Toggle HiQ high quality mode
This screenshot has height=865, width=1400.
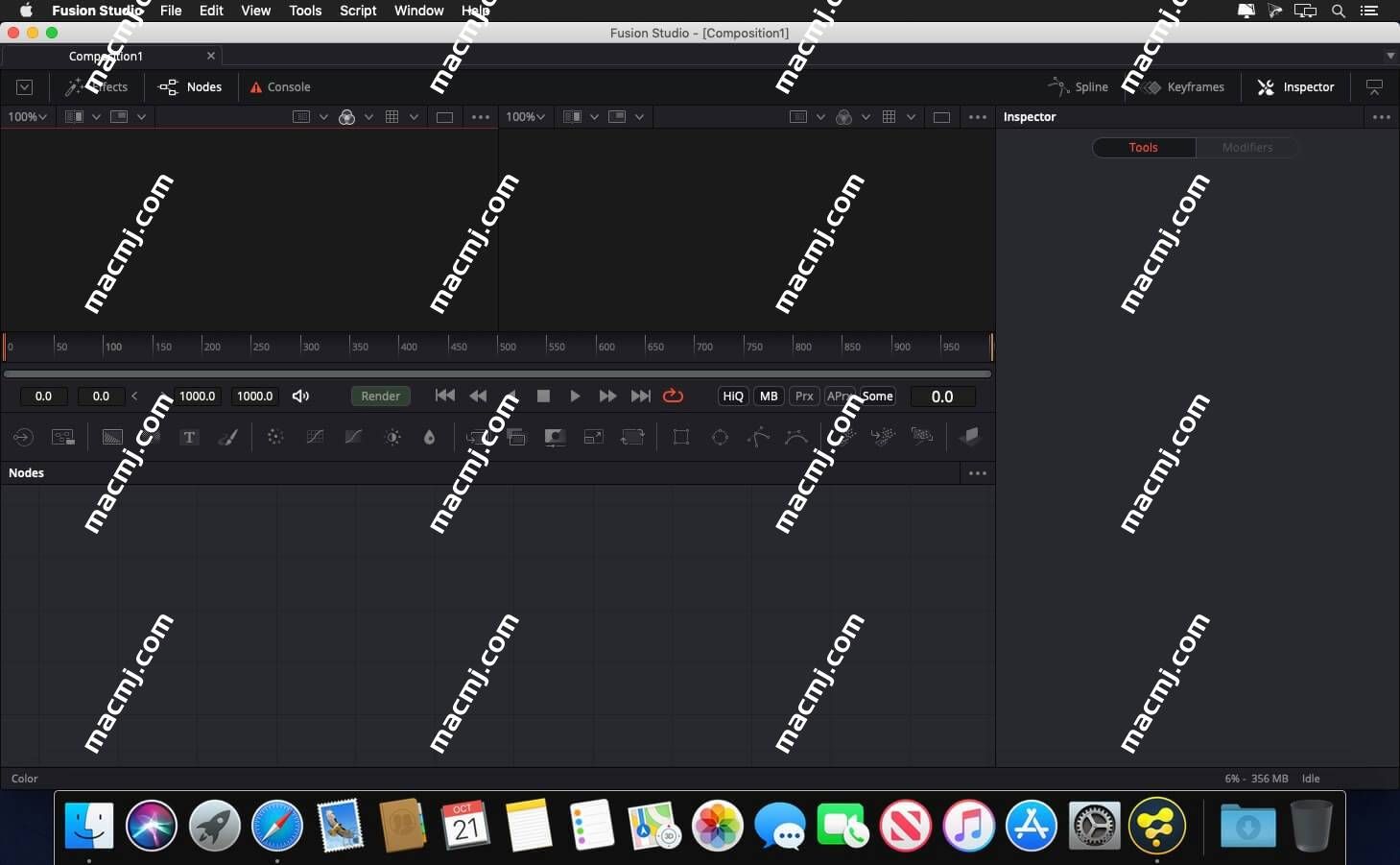click(733, 396)
